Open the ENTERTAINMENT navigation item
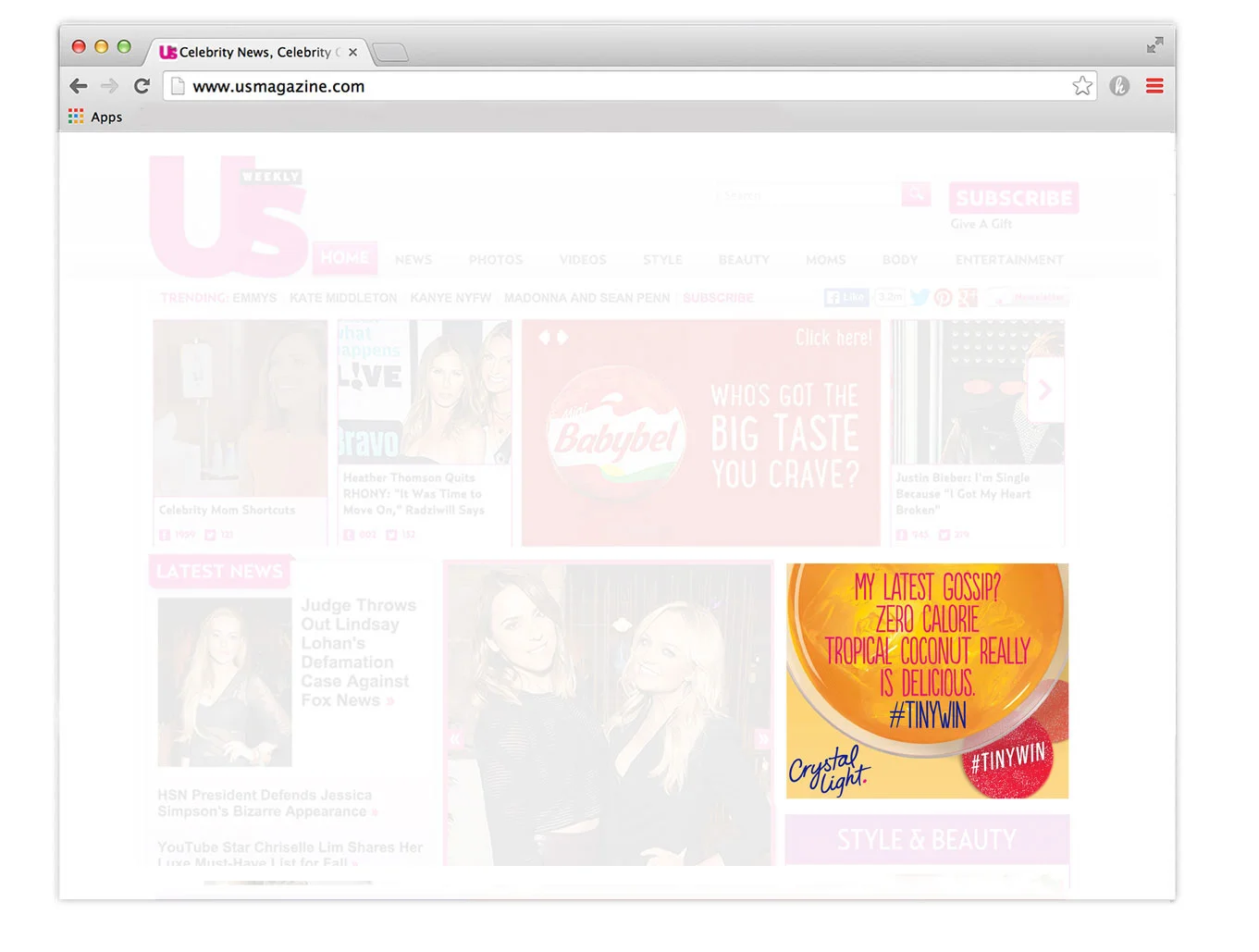The width and height of the screenshot is (1259, 952). (x=1009, y=260)
